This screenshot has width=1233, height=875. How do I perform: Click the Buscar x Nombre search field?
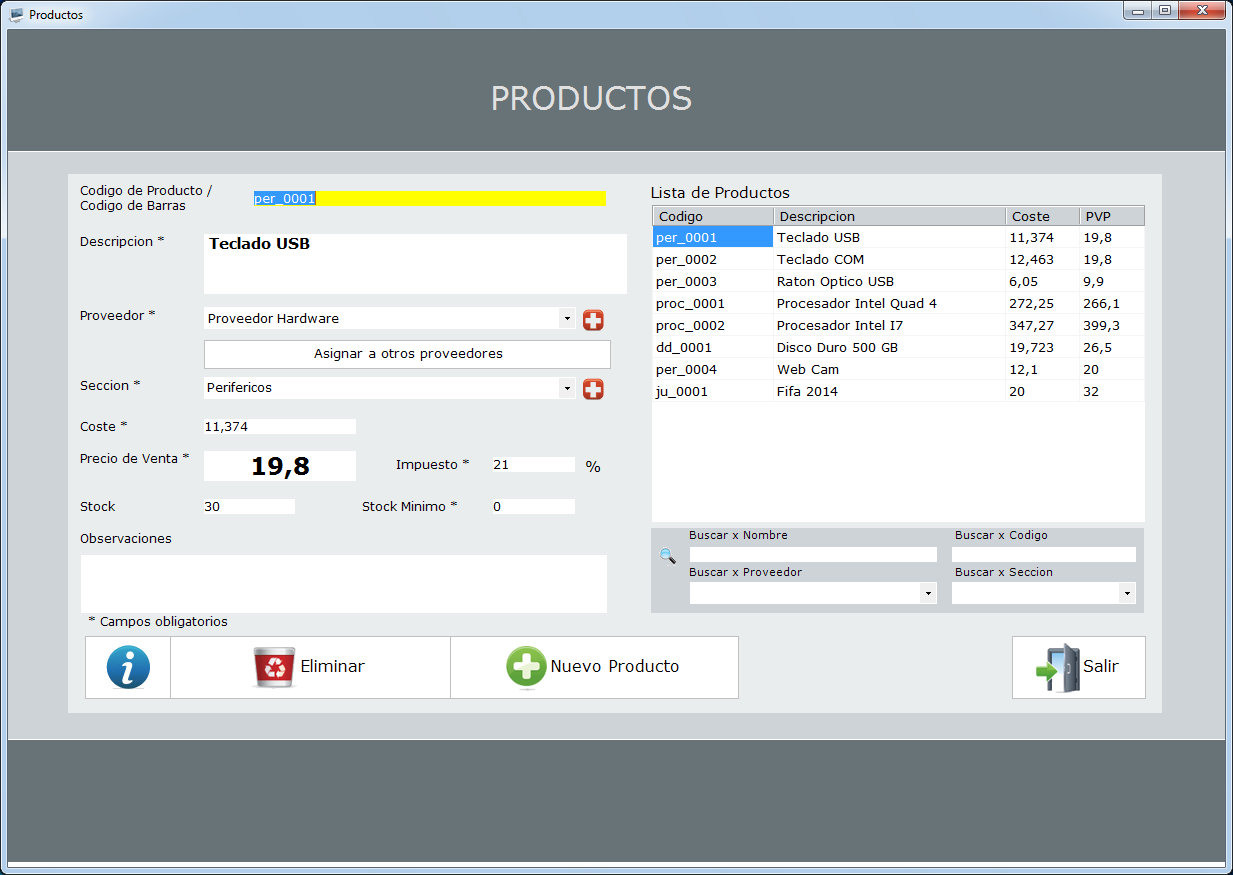(x=813, y=554)
